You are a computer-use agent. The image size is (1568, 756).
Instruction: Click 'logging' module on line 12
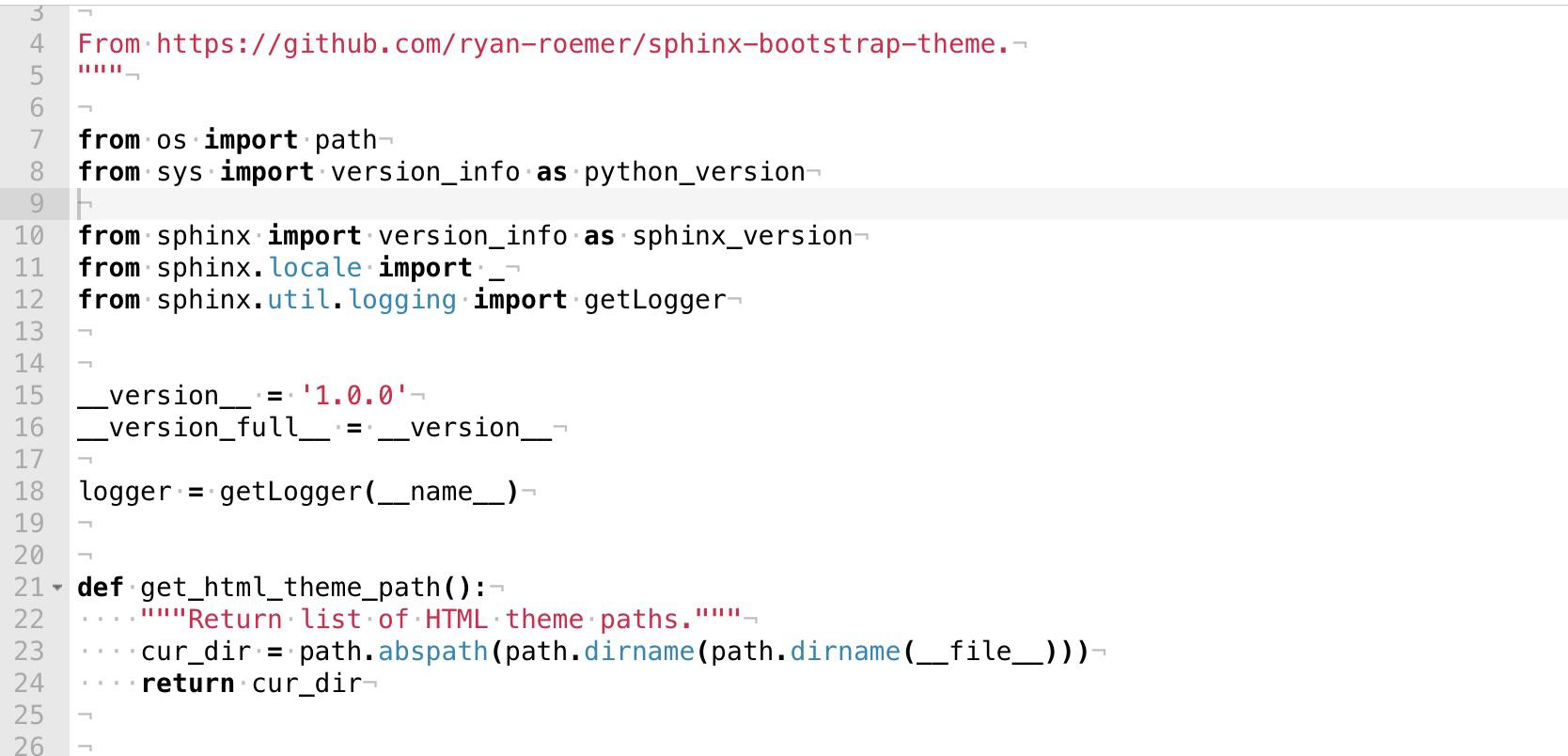[x=402, y=300]
